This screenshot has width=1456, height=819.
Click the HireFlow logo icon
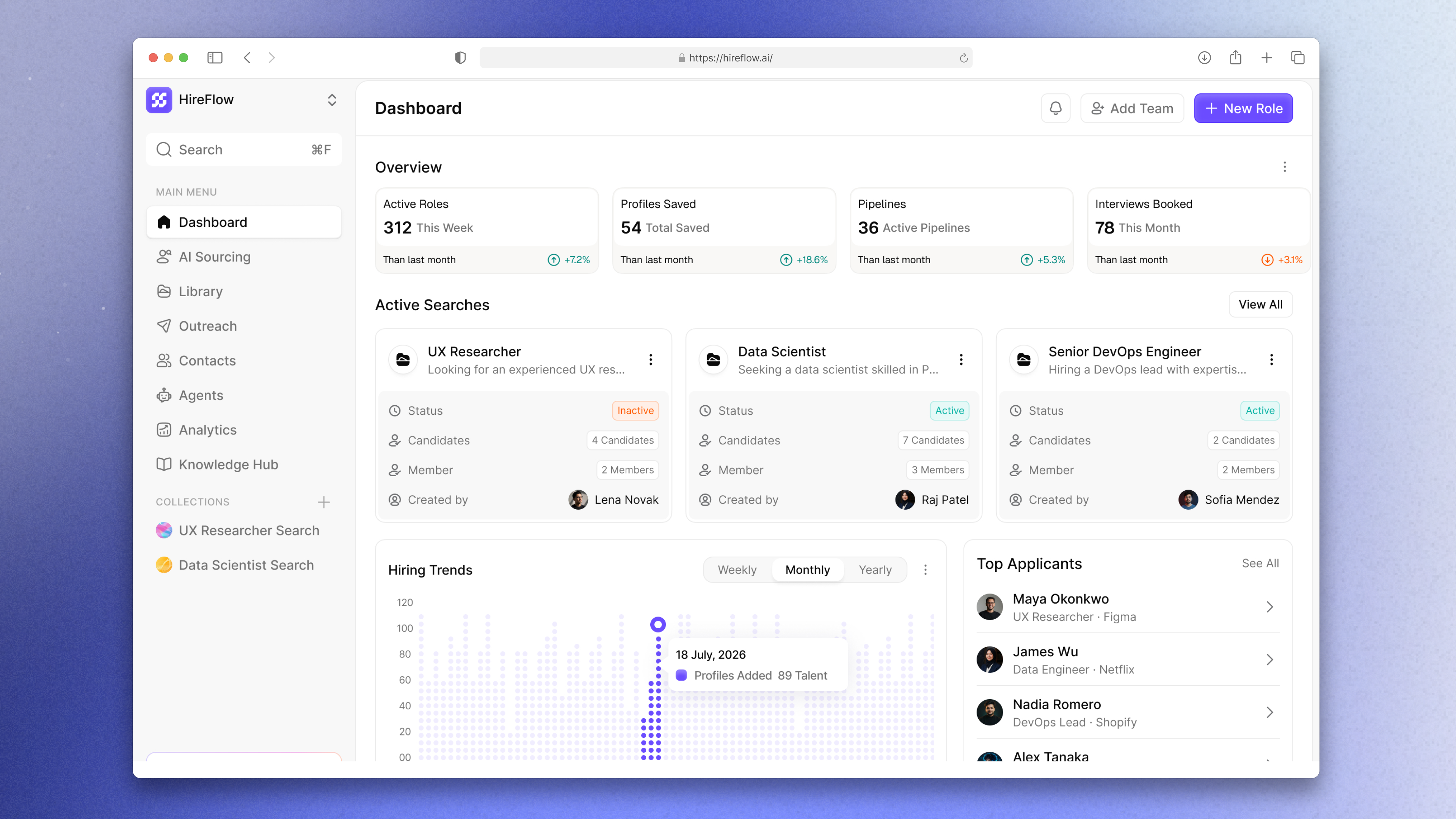click(x=159, y=99)
